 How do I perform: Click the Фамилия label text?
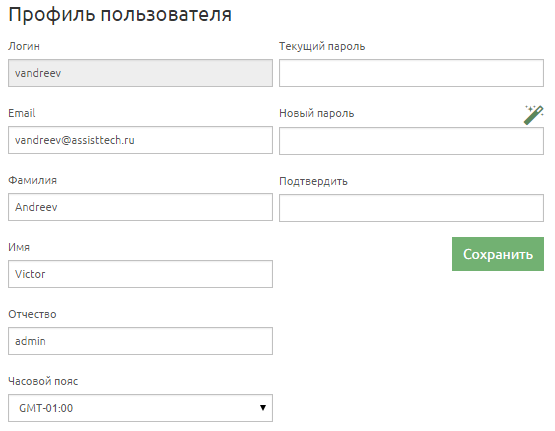pyautogui.click(x=32, y=180)
